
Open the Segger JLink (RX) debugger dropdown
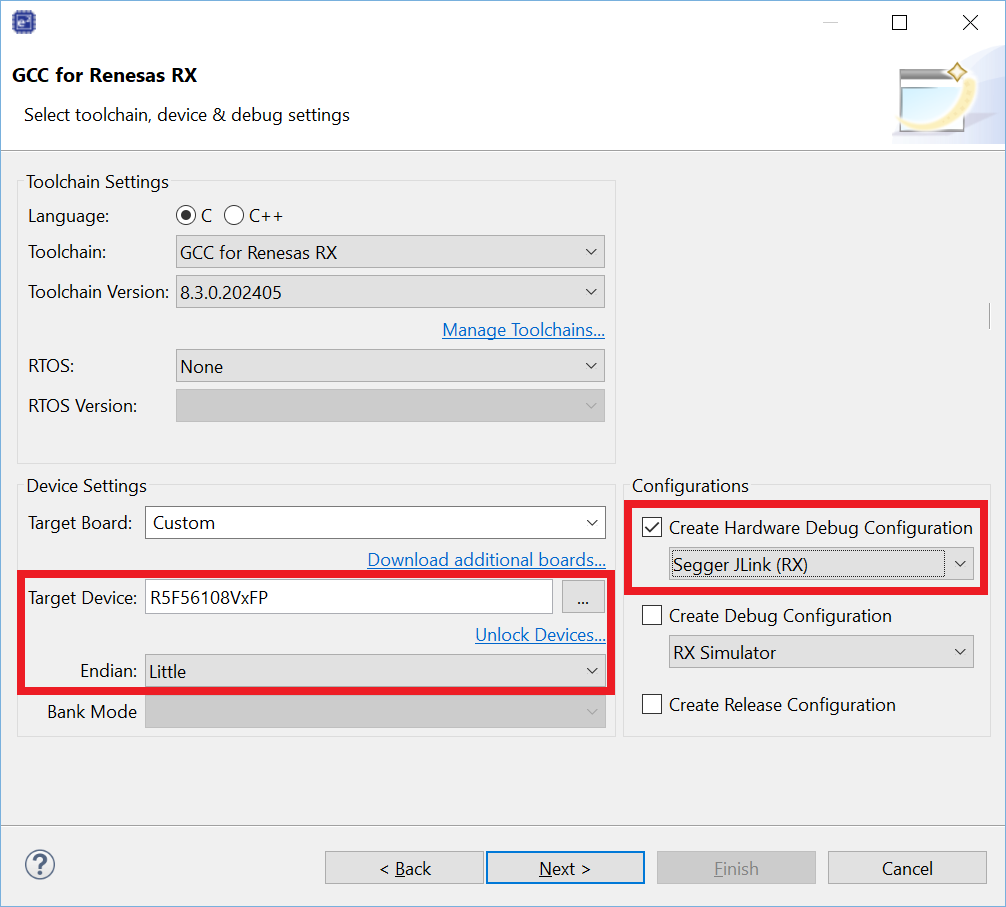pyautogui.click(x=820, y=565)
